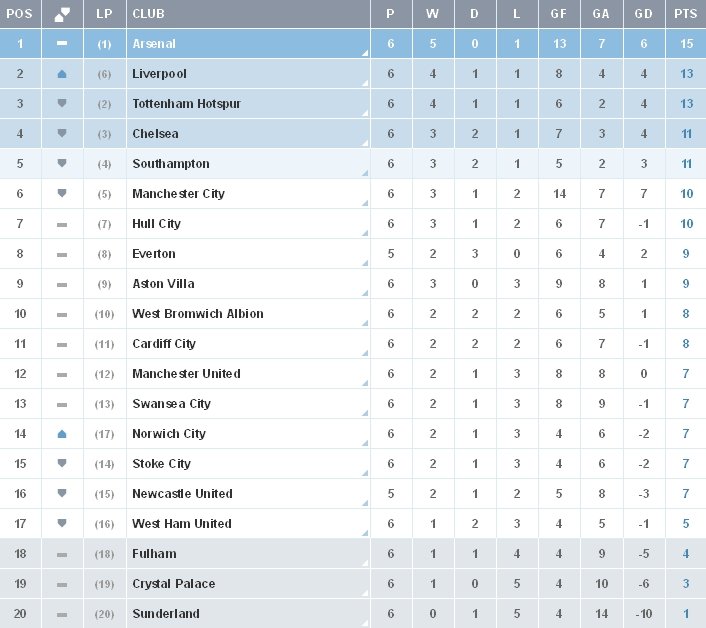706x628 pixels.
Task: Expand the Hull City row corner triangle
Action: tap(364, 233)
